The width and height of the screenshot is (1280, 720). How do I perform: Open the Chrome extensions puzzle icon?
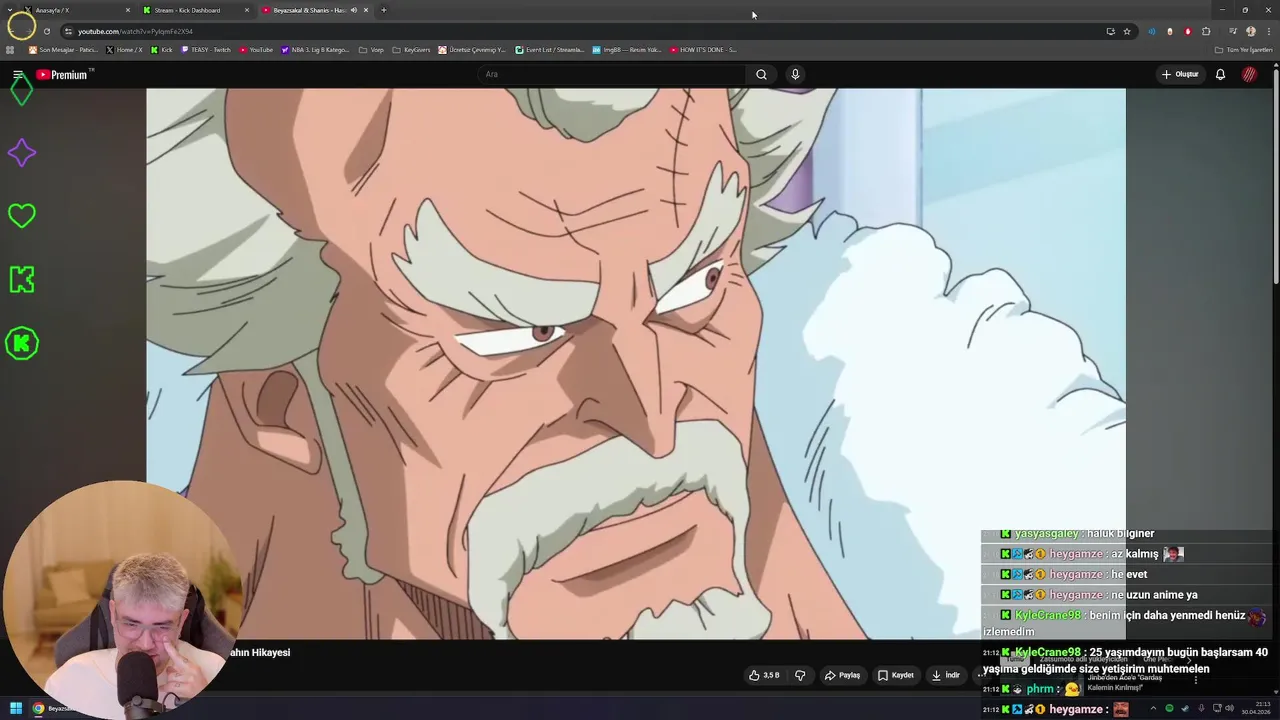[x=1206, y=31]
